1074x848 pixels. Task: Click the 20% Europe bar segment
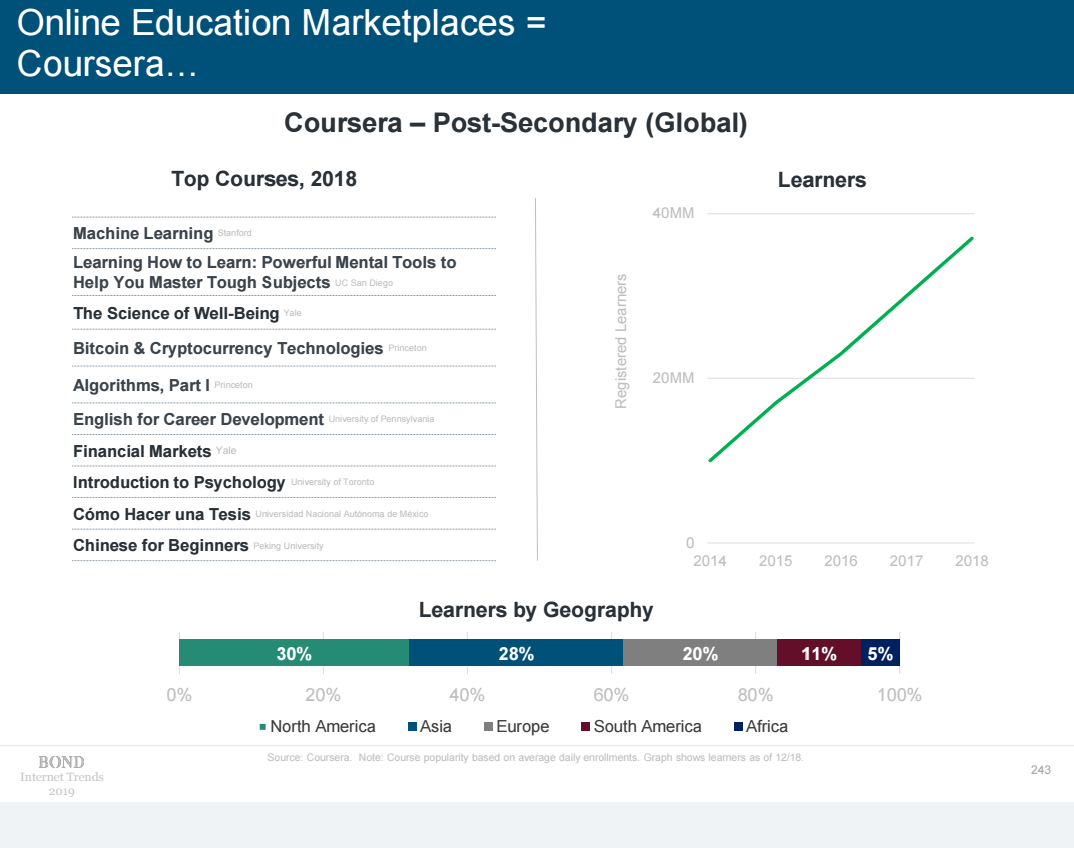click(700, 653)
